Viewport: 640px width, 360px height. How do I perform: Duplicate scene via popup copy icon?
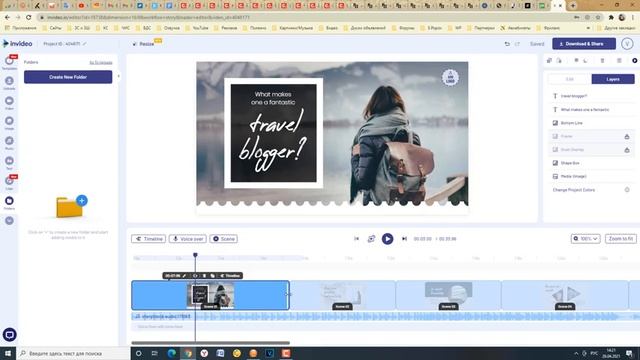tap(213, 276)
